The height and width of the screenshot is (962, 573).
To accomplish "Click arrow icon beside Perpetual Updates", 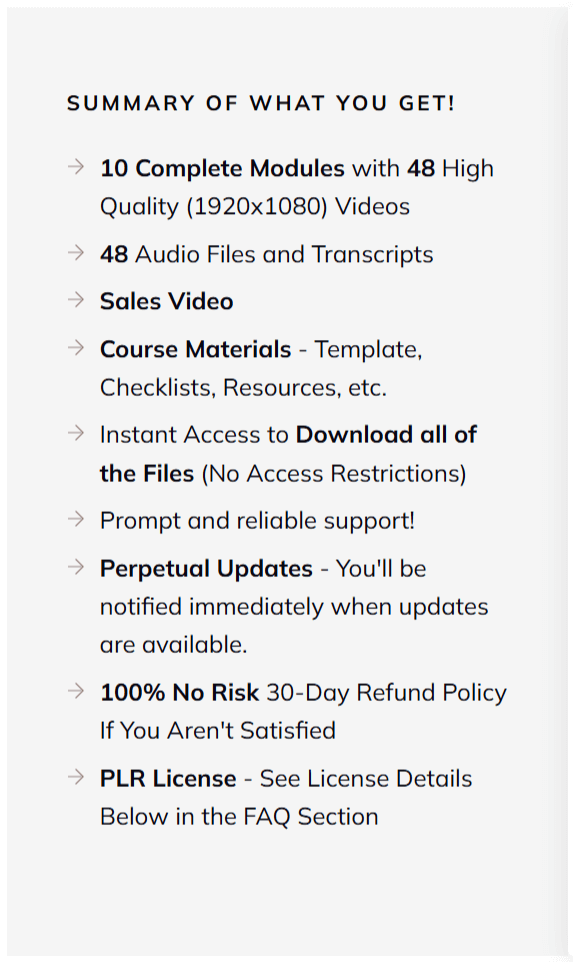I will pyautogui.click(x=75, y=567).
